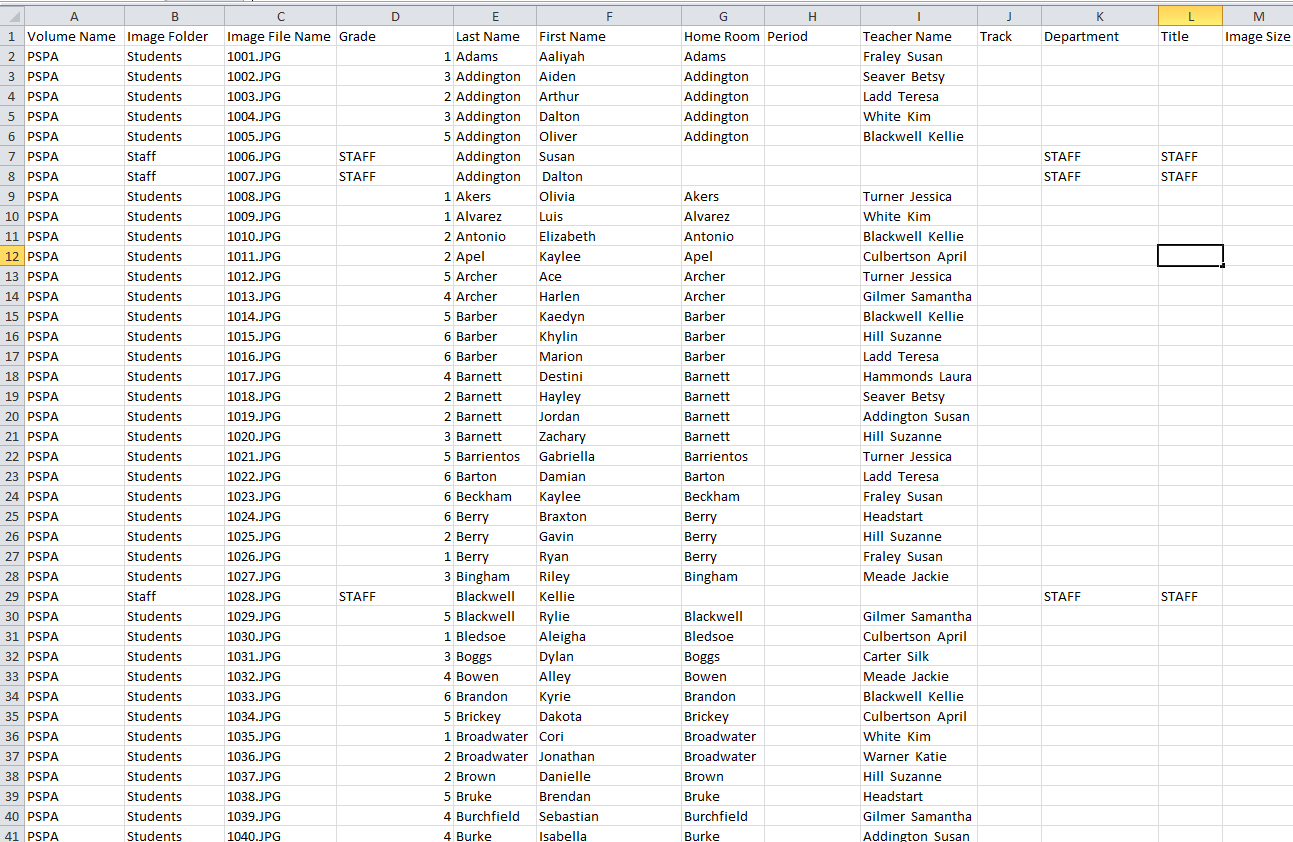Click the Home Room cell showing Barrientos

click(x=721, y=456)
